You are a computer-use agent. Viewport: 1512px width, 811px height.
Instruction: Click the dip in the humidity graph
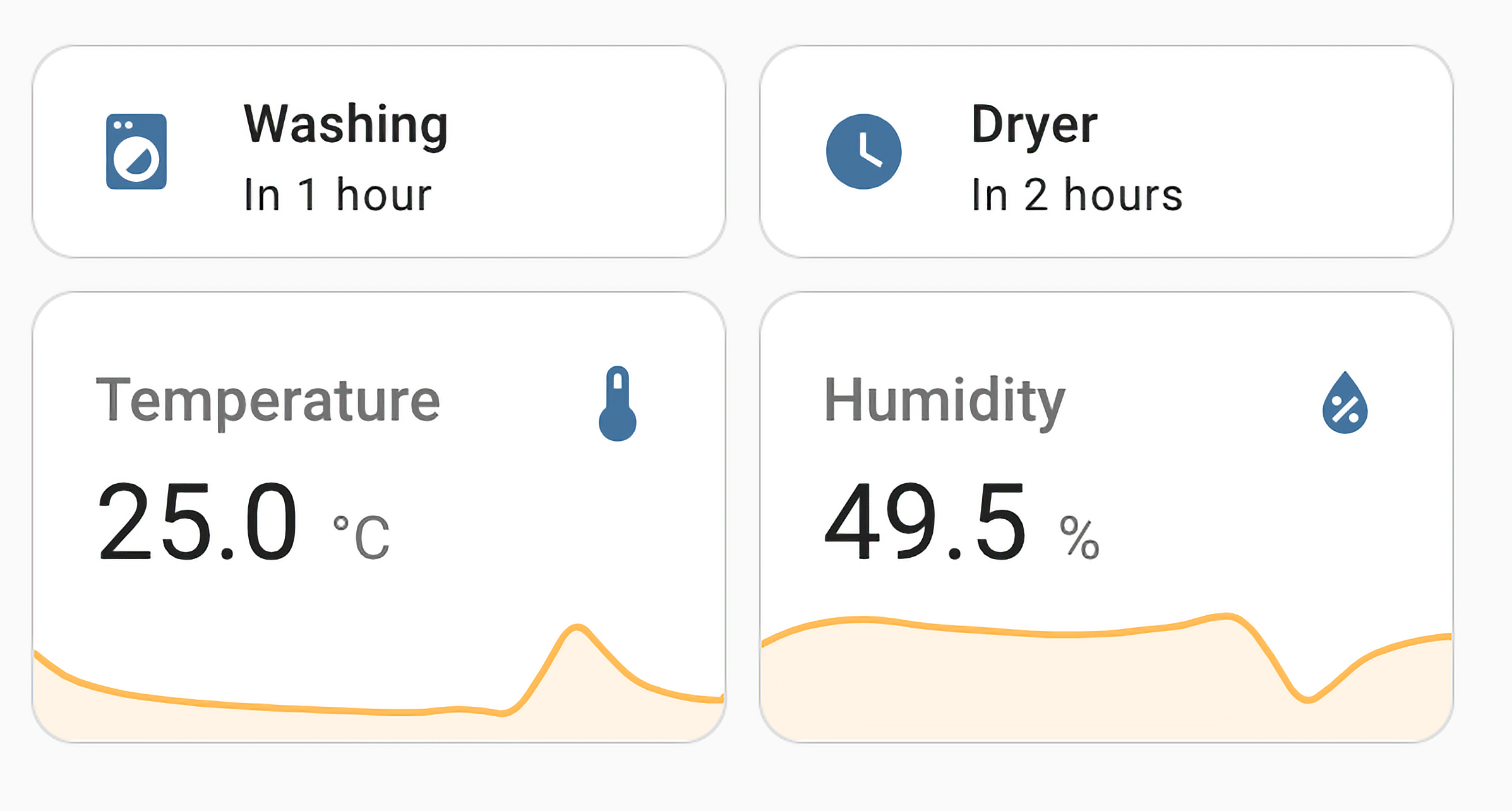coord(1307,699)
